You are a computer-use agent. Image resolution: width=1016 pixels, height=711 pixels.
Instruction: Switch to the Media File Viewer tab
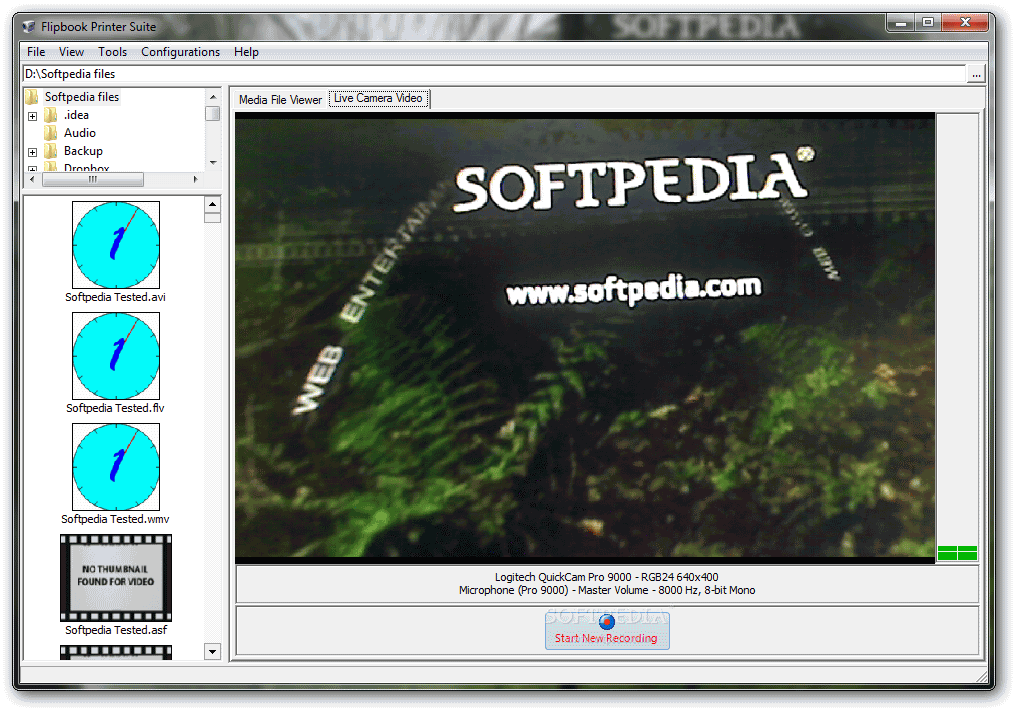click(280, 100)
